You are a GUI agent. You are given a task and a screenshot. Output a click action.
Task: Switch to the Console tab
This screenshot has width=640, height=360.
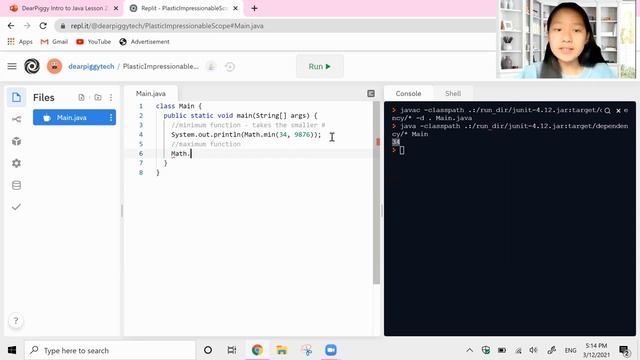408,93
